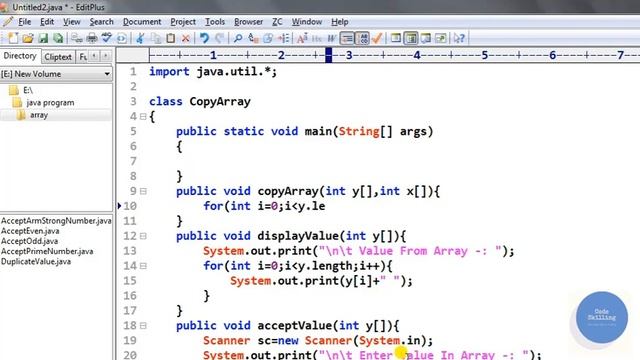Open the Document menu
Screen dimensions: 640x360
142,22
